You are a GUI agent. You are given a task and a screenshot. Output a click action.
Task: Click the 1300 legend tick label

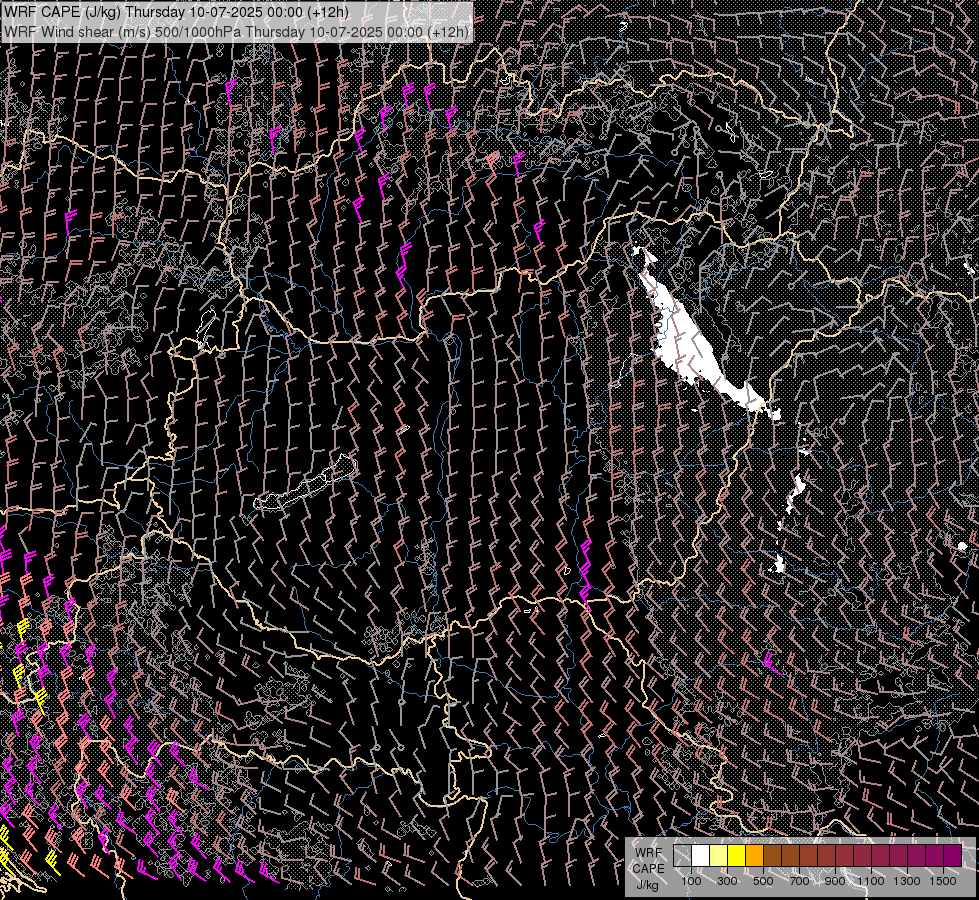click(907, 881)
